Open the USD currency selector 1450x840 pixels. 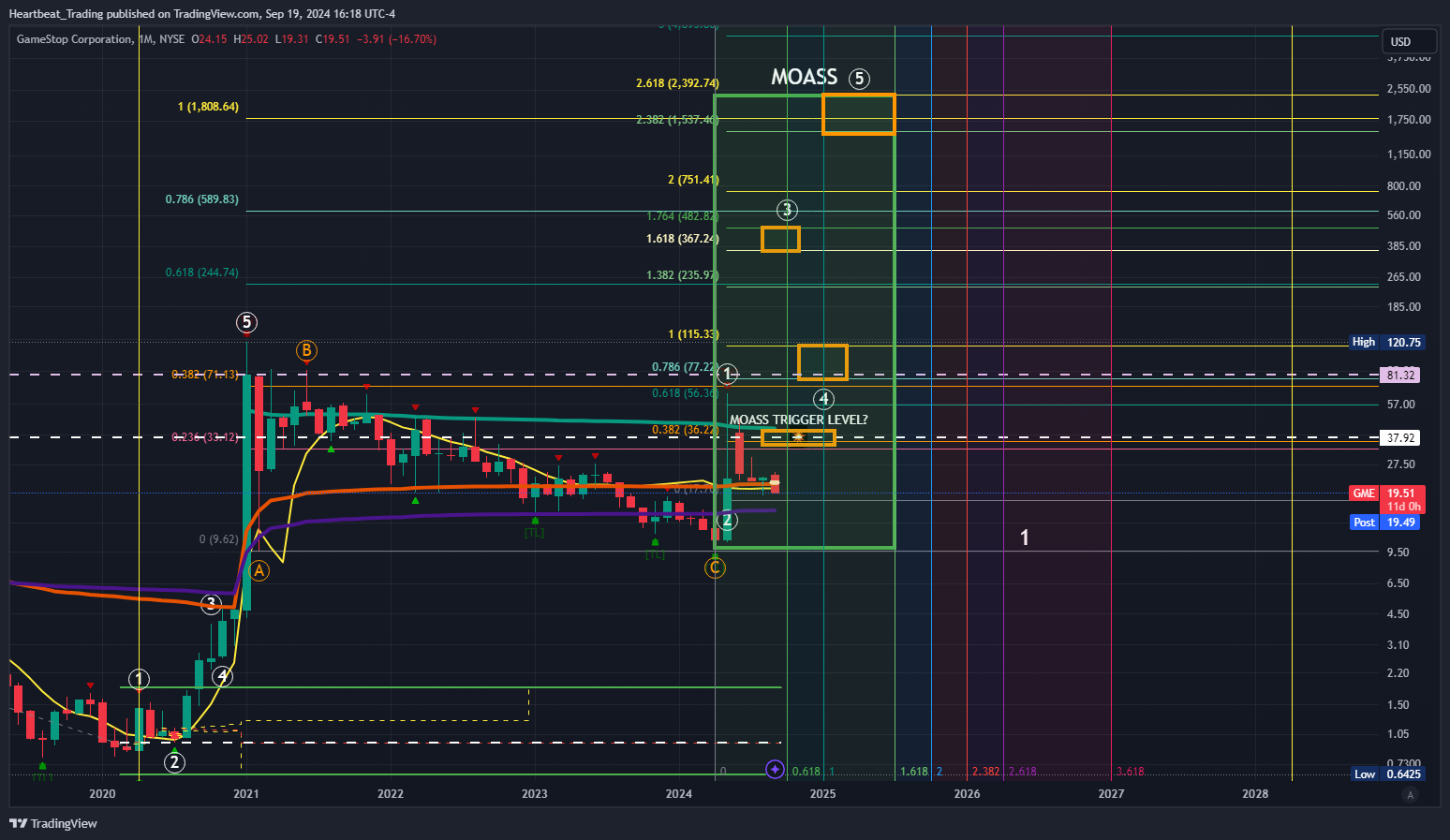pos(1409,41)
